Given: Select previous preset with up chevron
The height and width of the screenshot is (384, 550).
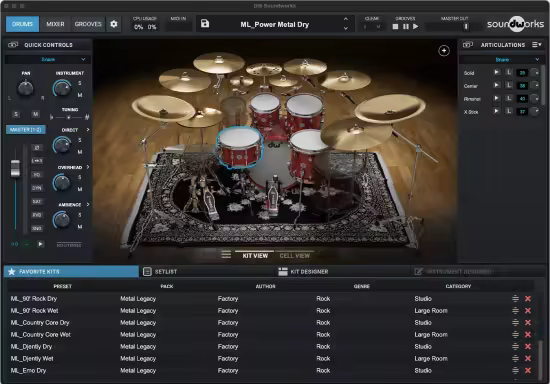Looking at the screenshot, I should pyautogui.click(x=346, y=19).
